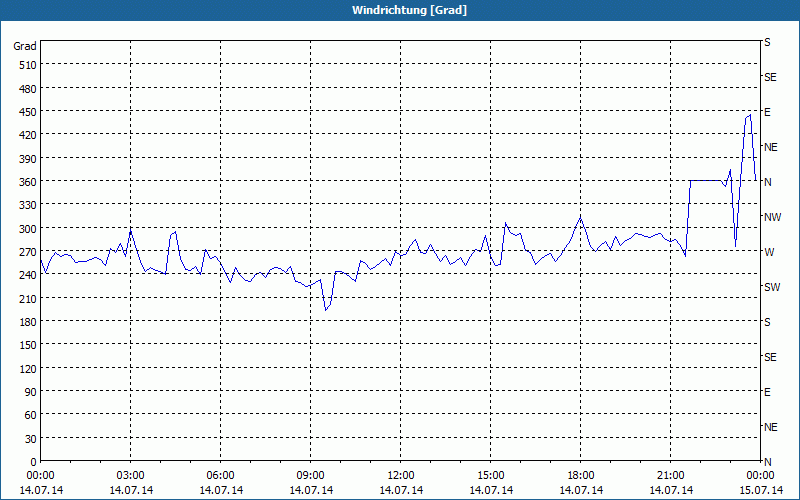This screenshot has width=800, height=500.
Task: Select the 120 degree axis label
Action: [x=28, y=369]
